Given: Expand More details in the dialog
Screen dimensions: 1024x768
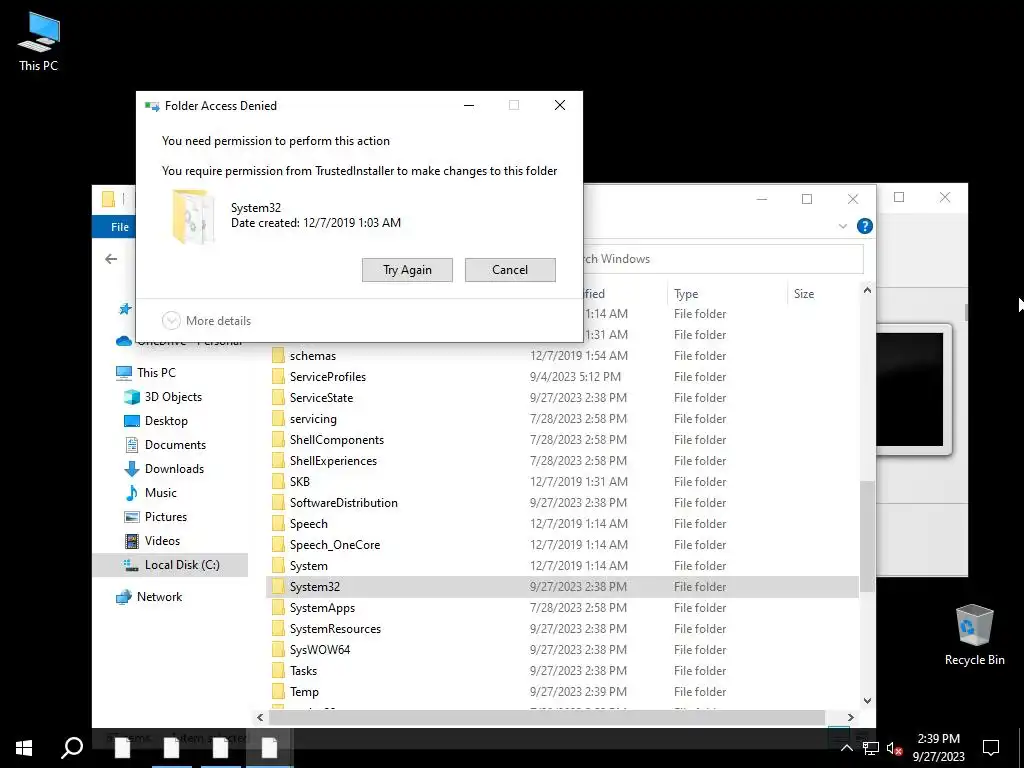Looking at the screenshot, I should tap(206, 321).
